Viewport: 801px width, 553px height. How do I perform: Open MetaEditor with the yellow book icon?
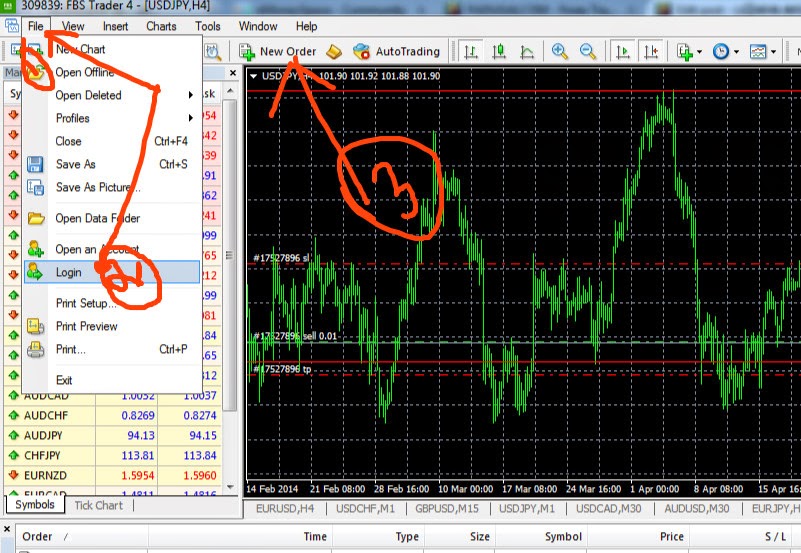click(334, 51)
